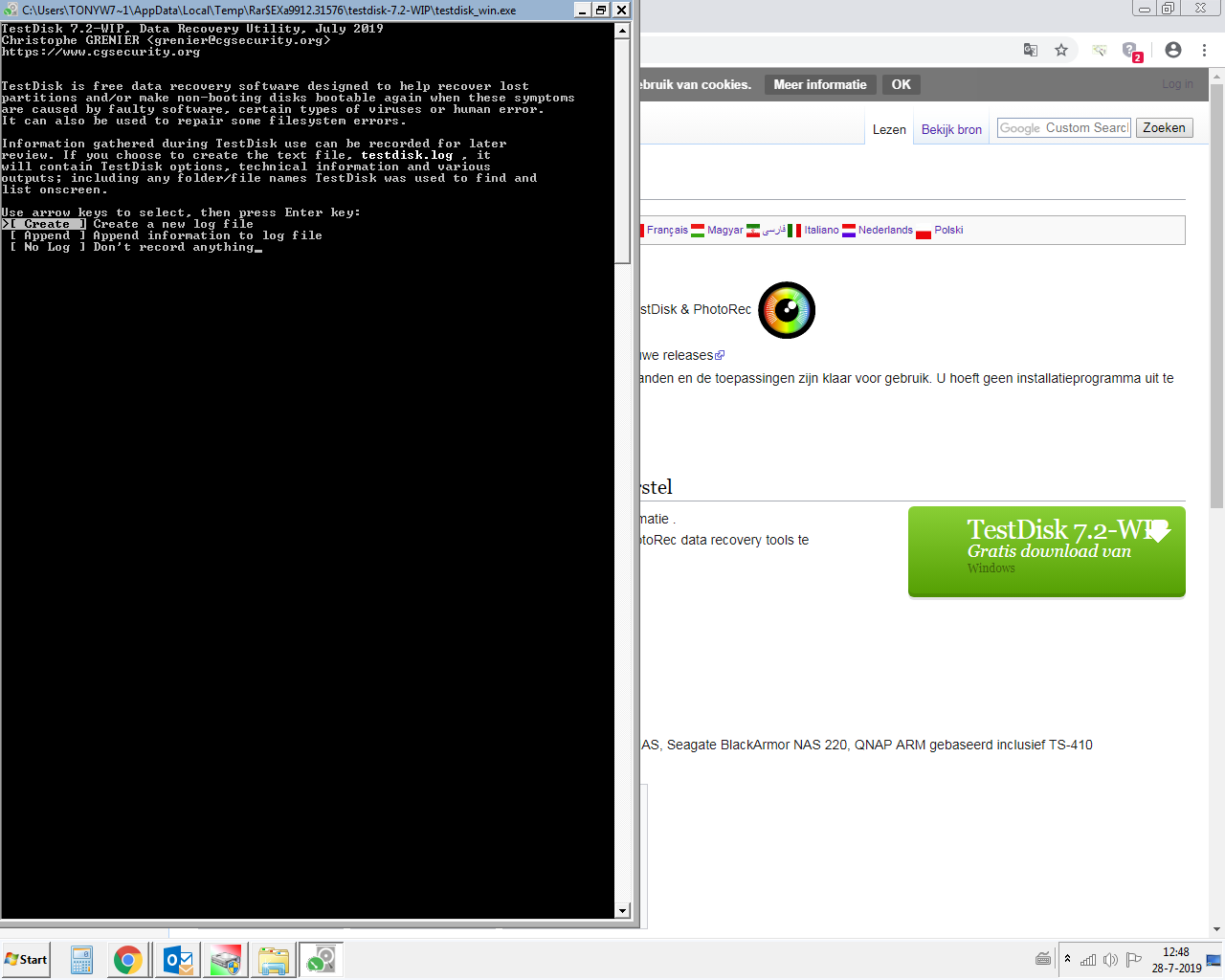Focus the Google Custom Search input field

coord(1064,128)
